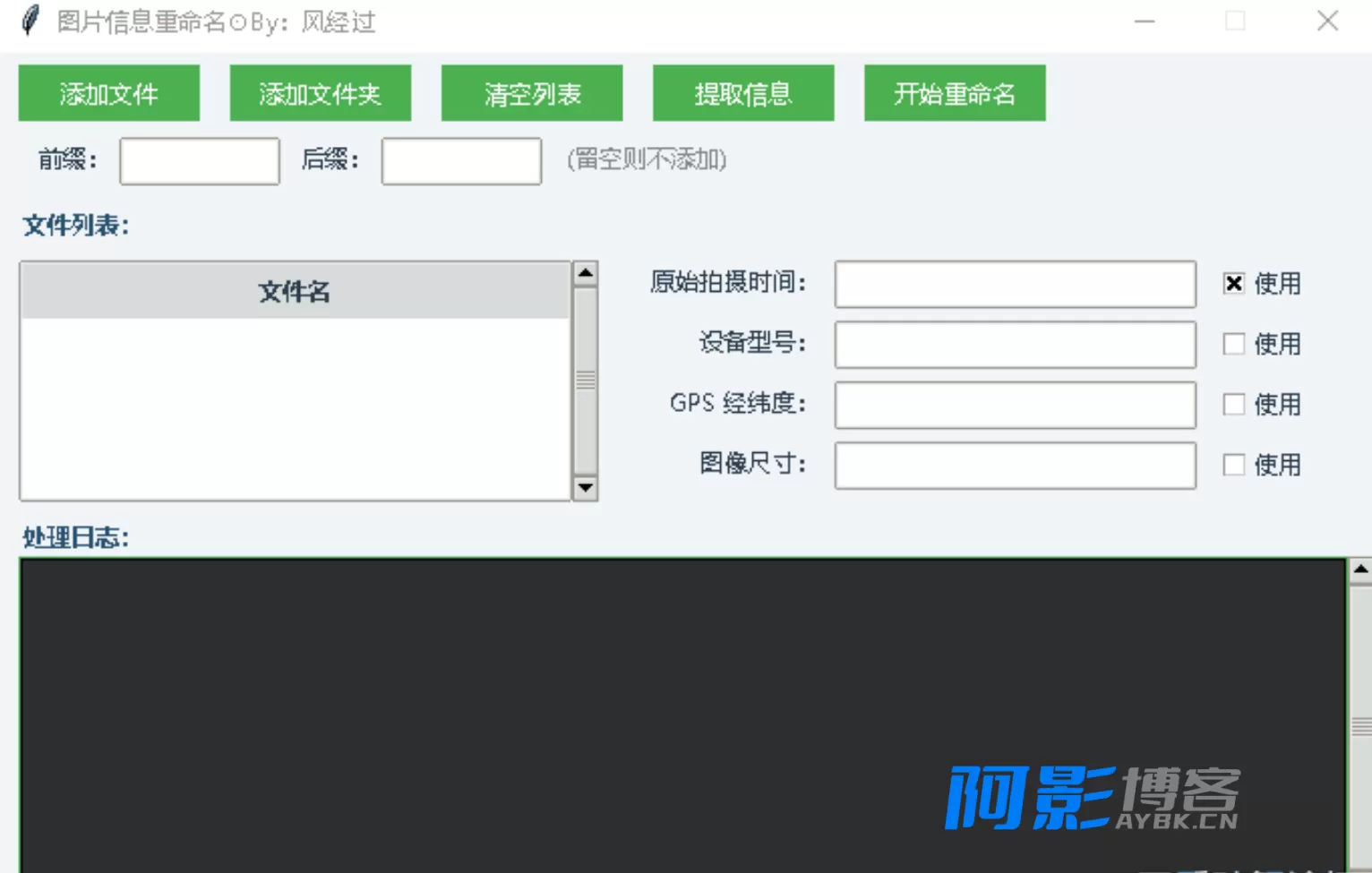Viewport: 1372px width, 873px height.
Task: Uncheck 使用 for 原始拍摄时间
Action: 1234,284
